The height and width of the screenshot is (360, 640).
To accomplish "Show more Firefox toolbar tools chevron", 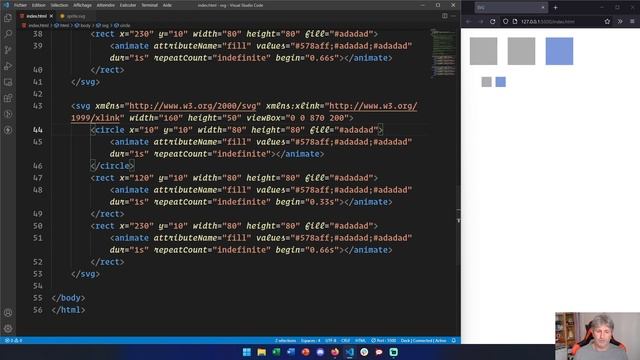I will pos(620,21).
